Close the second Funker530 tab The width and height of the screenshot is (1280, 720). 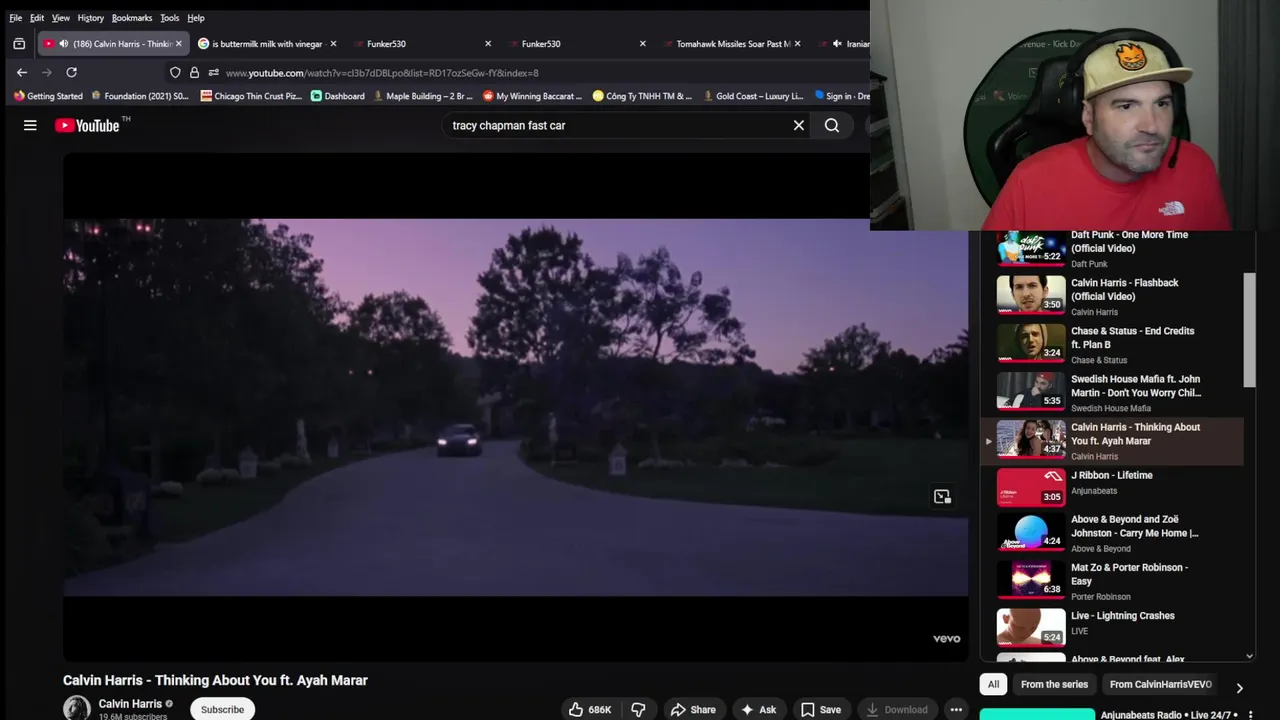pos(642,44)
